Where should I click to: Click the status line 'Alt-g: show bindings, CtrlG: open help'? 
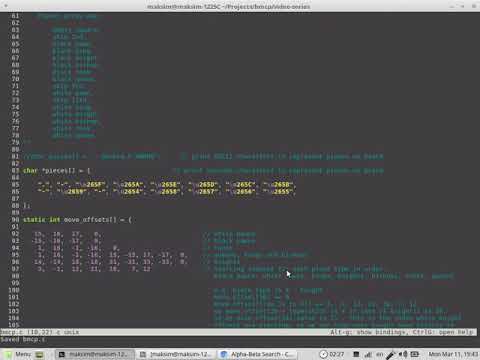click(x=402, y=332)
